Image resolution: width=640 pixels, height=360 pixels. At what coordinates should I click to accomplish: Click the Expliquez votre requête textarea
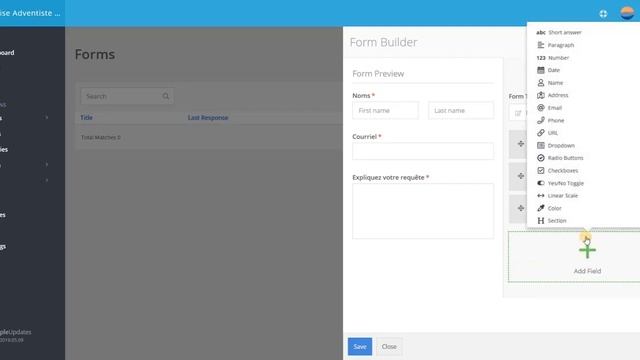(423, 211)
